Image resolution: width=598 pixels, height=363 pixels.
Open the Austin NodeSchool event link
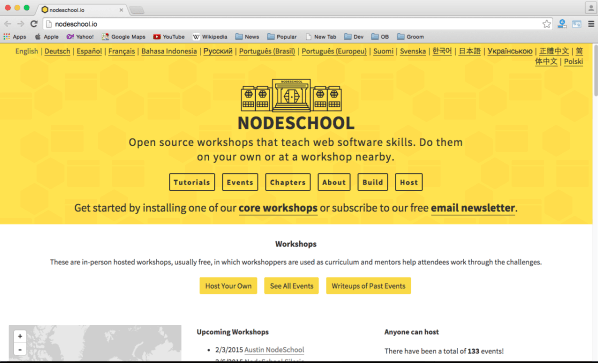click(274, 350)
